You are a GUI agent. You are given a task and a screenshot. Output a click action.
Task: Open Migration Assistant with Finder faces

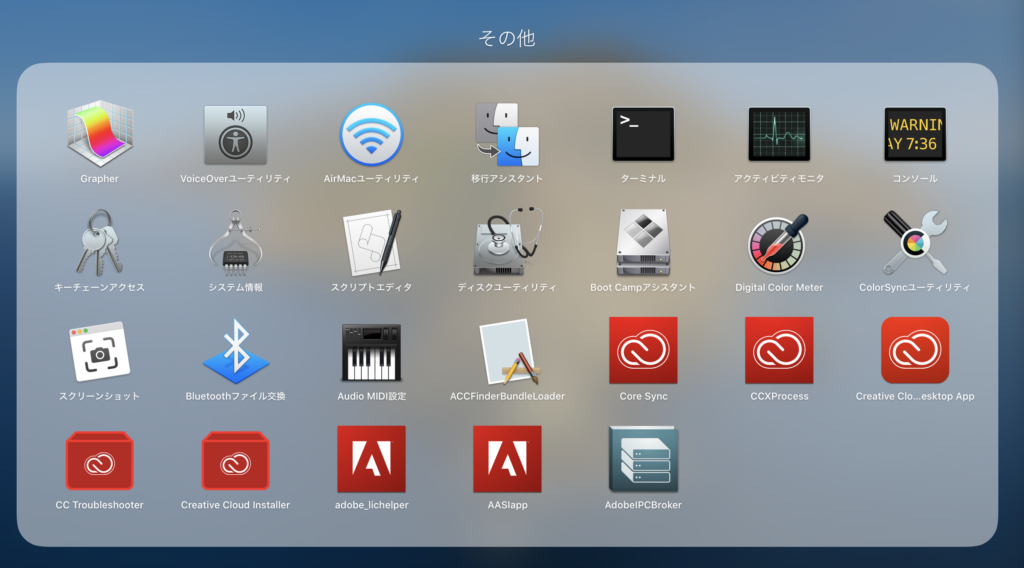(x=507, y=134)
